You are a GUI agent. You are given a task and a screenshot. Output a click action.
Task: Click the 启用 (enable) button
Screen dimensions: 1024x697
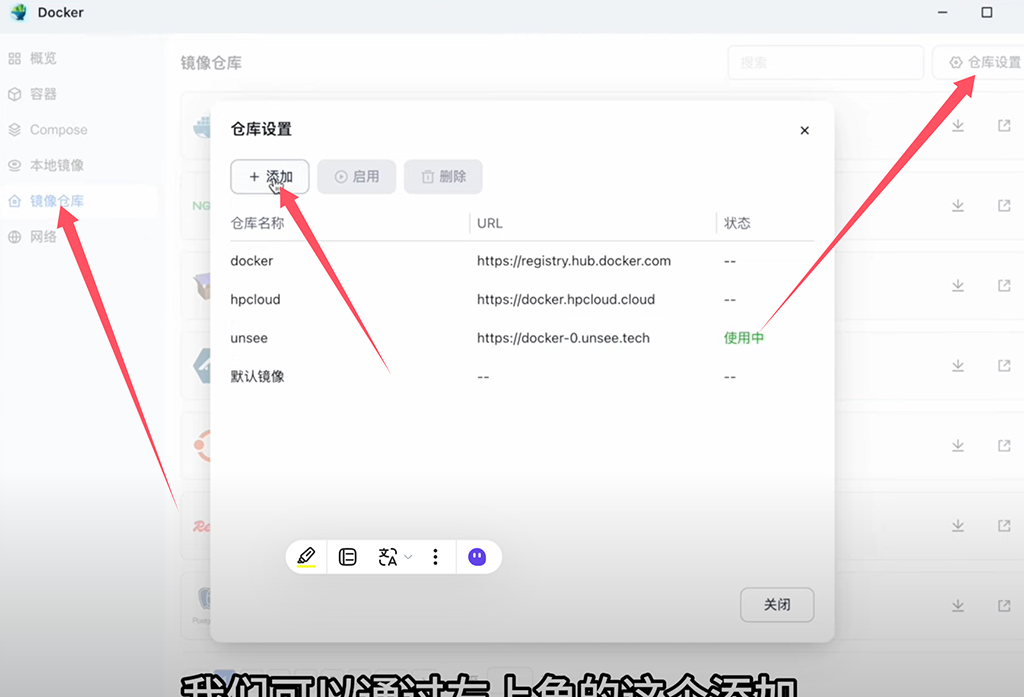pos(357,176)
